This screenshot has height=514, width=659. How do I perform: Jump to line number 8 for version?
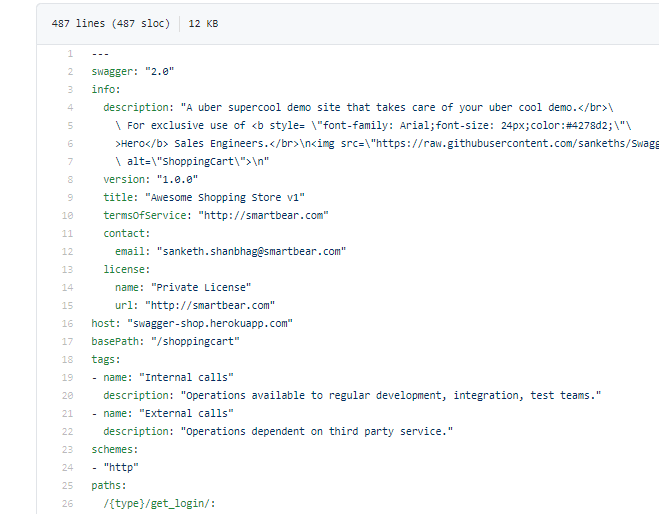[x=69, y=180]
